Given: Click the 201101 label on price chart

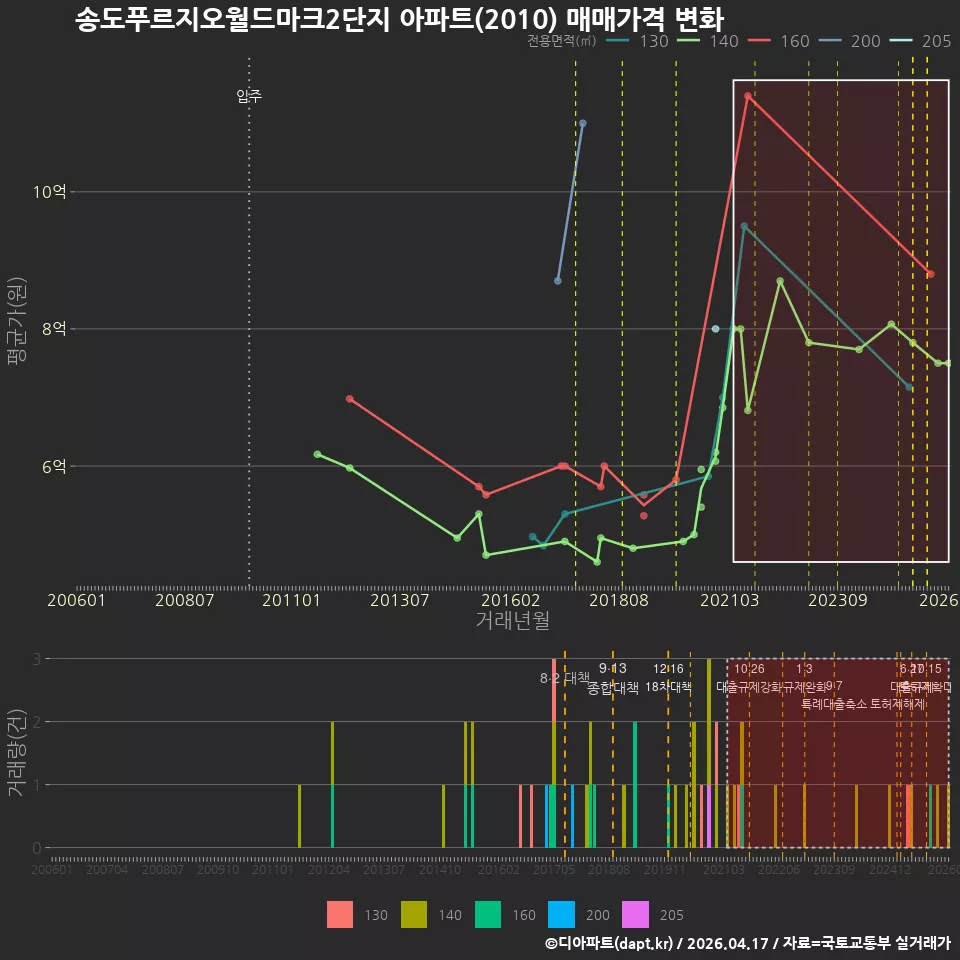Looking at the screenshot, I should point(291,600).
